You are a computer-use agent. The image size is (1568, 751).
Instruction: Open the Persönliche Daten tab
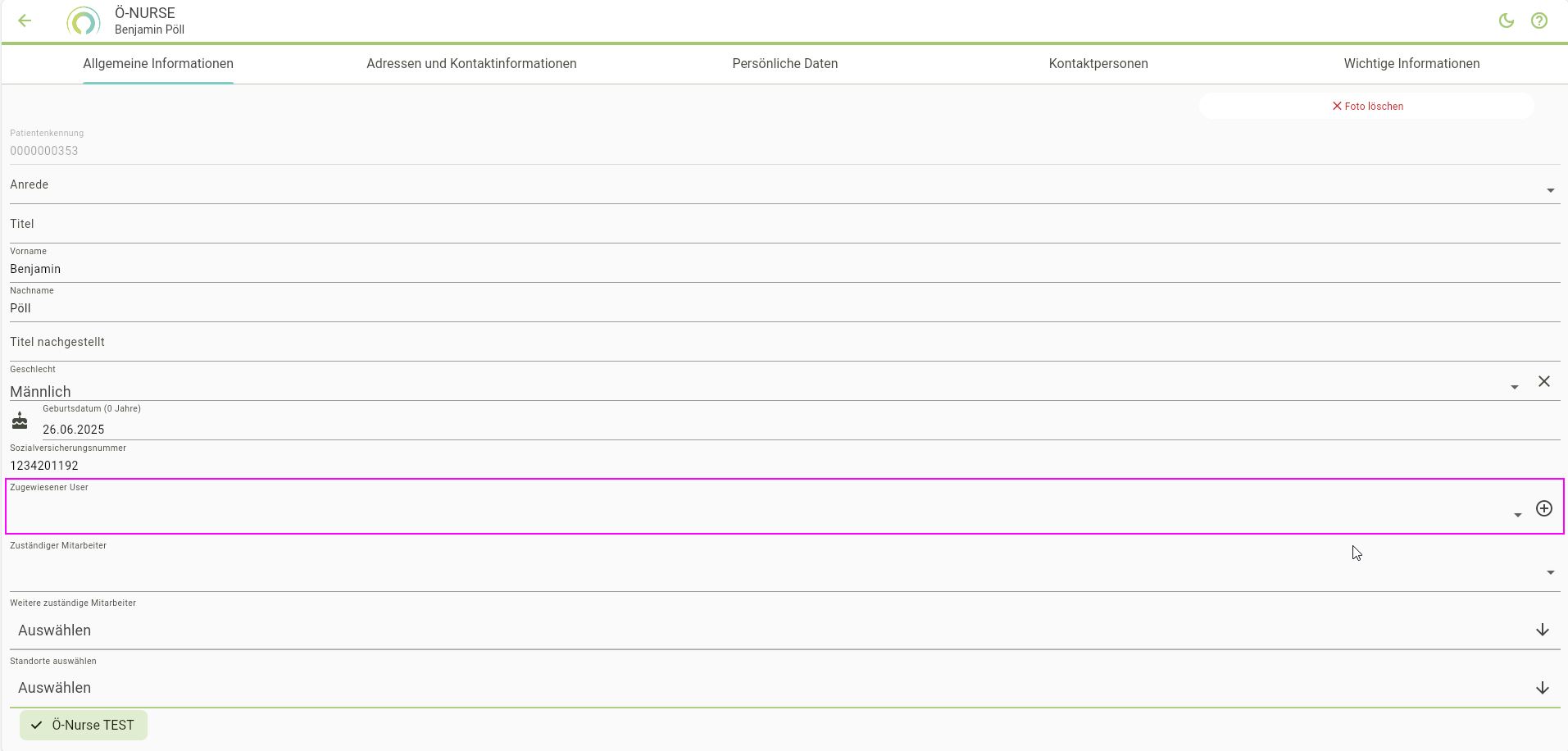(784, 64)
